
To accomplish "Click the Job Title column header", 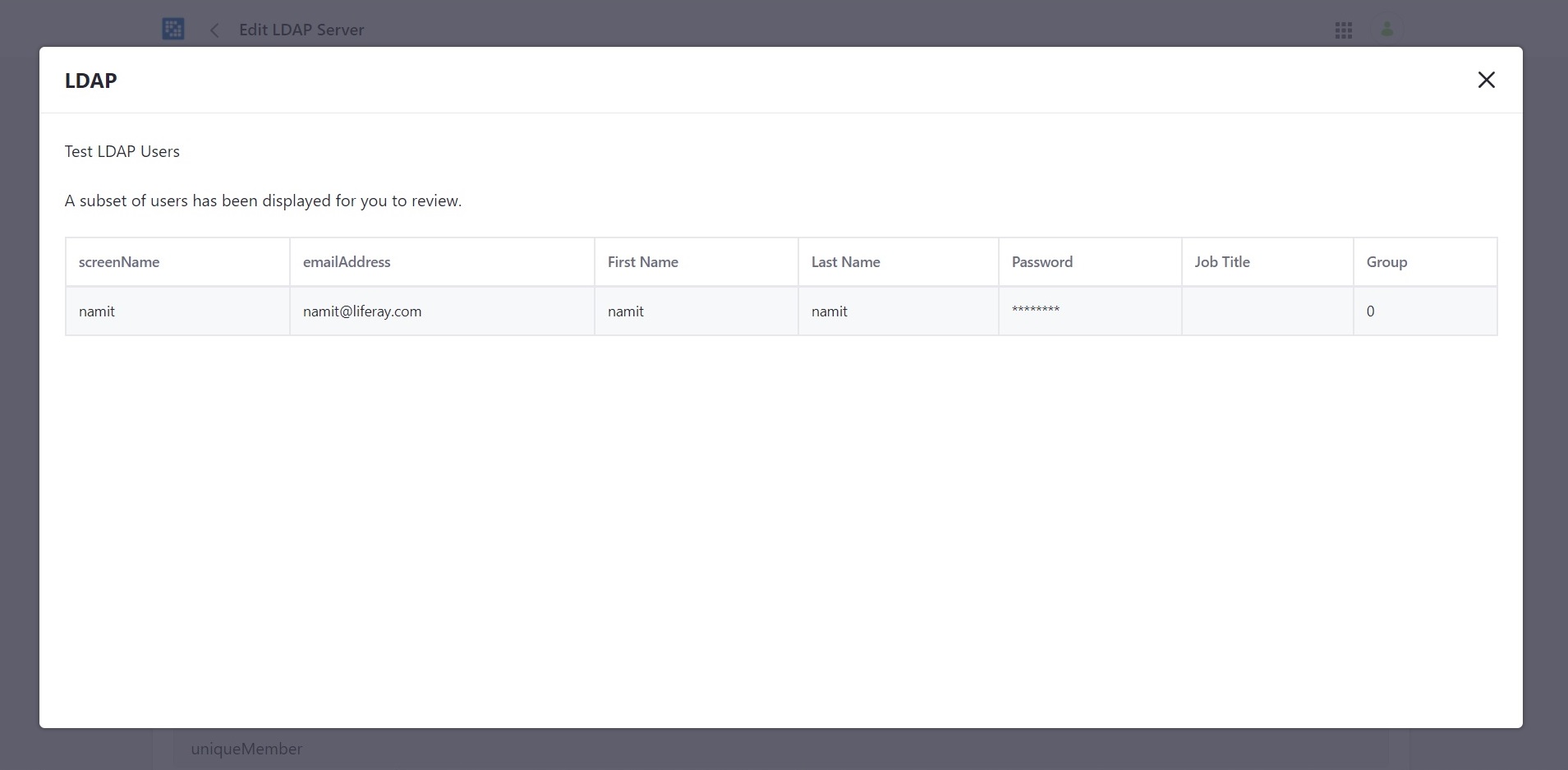I will pyautogui.click(x=1267, y=262).
